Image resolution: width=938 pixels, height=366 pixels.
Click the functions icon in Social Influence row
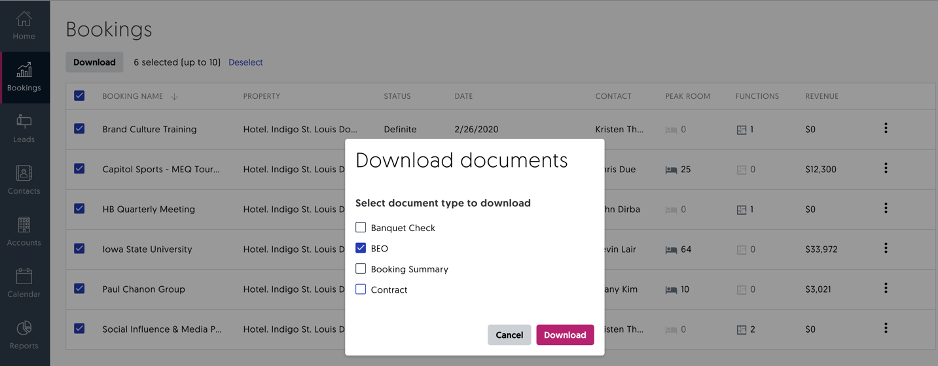(x=741, y=330)
